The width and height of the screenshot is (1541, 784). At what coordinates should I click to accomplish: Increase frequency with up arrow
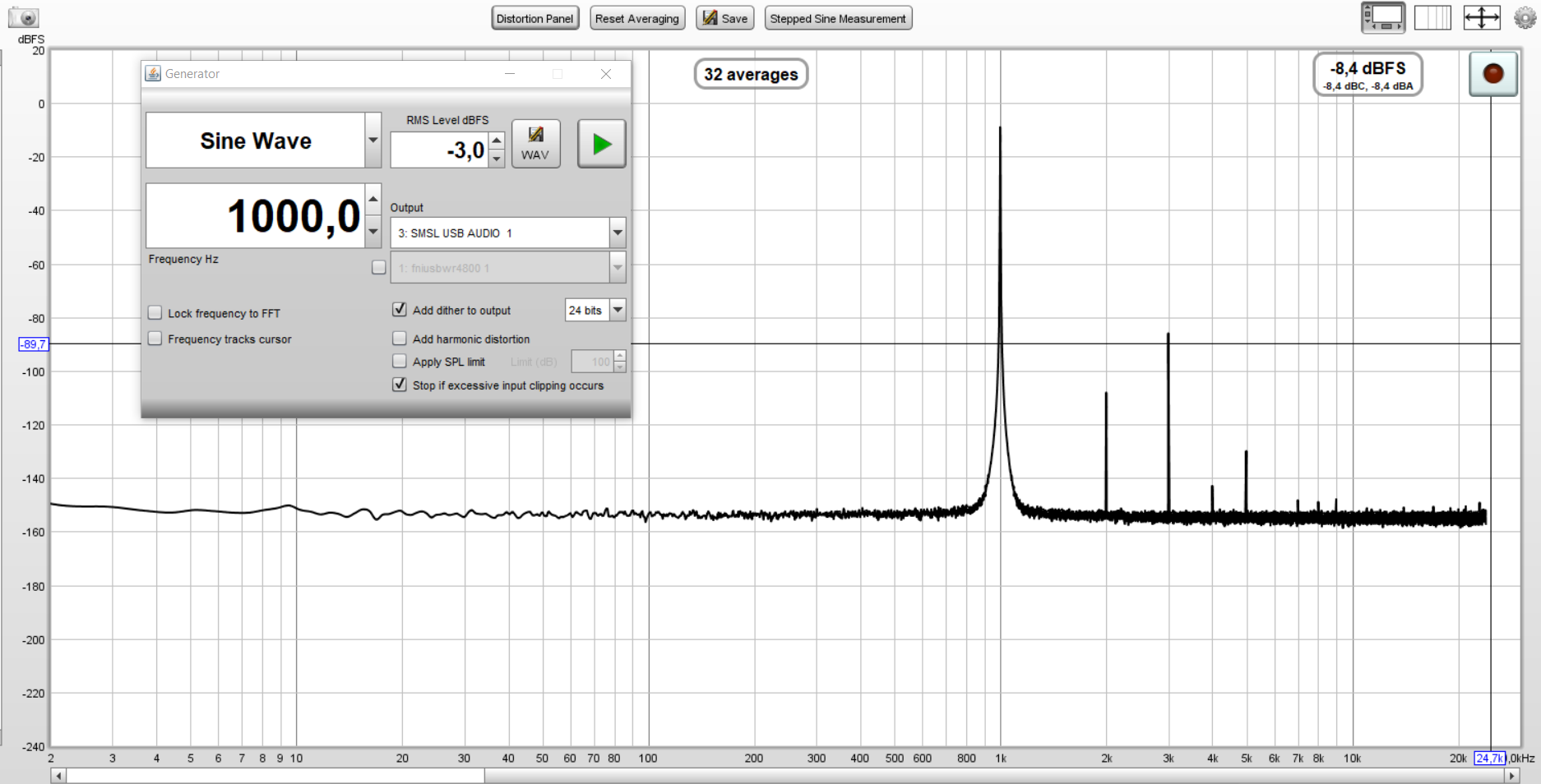(373, 199)
